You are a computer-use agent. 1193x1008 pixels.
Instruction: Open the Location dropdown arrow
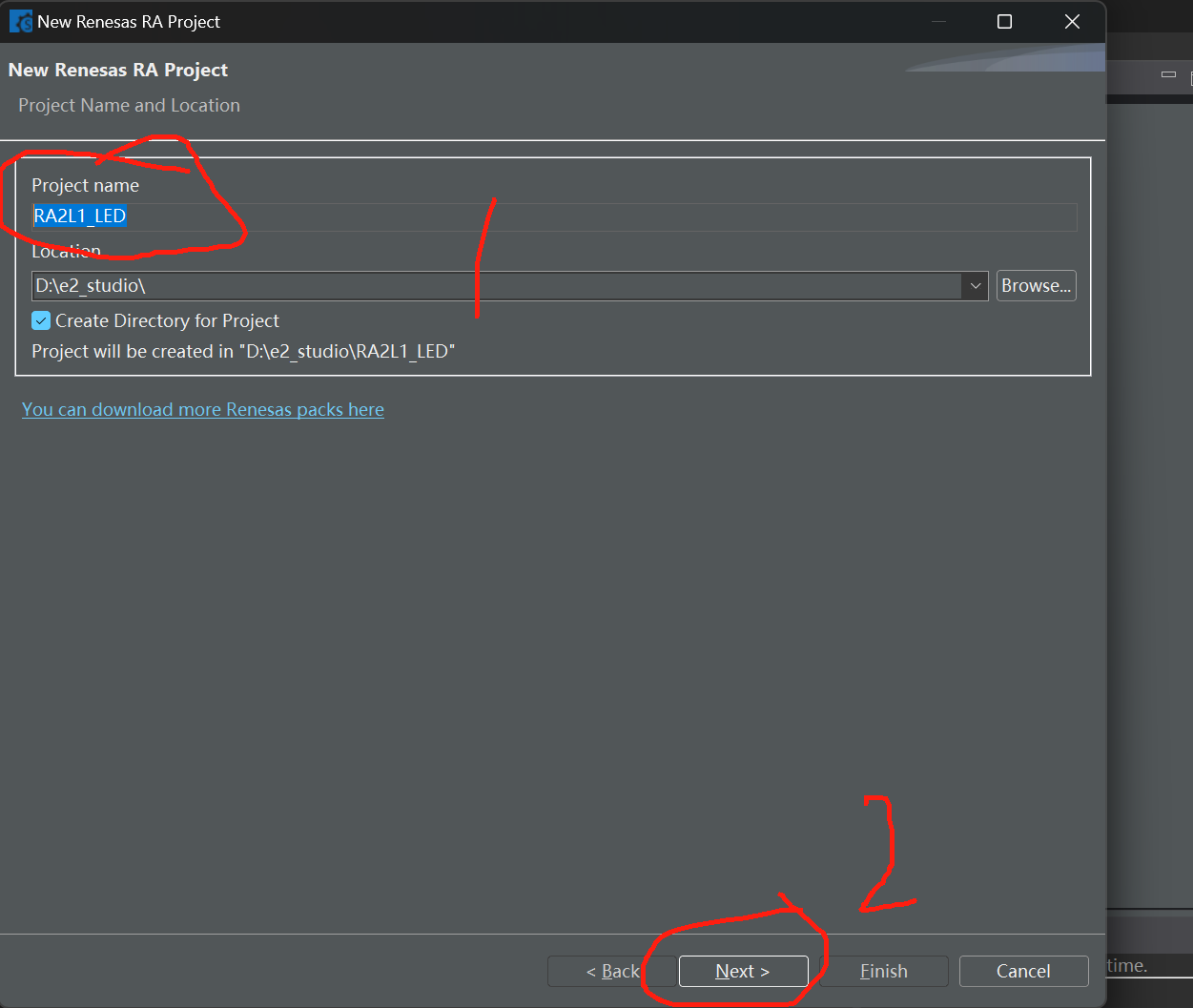(975, 285)
